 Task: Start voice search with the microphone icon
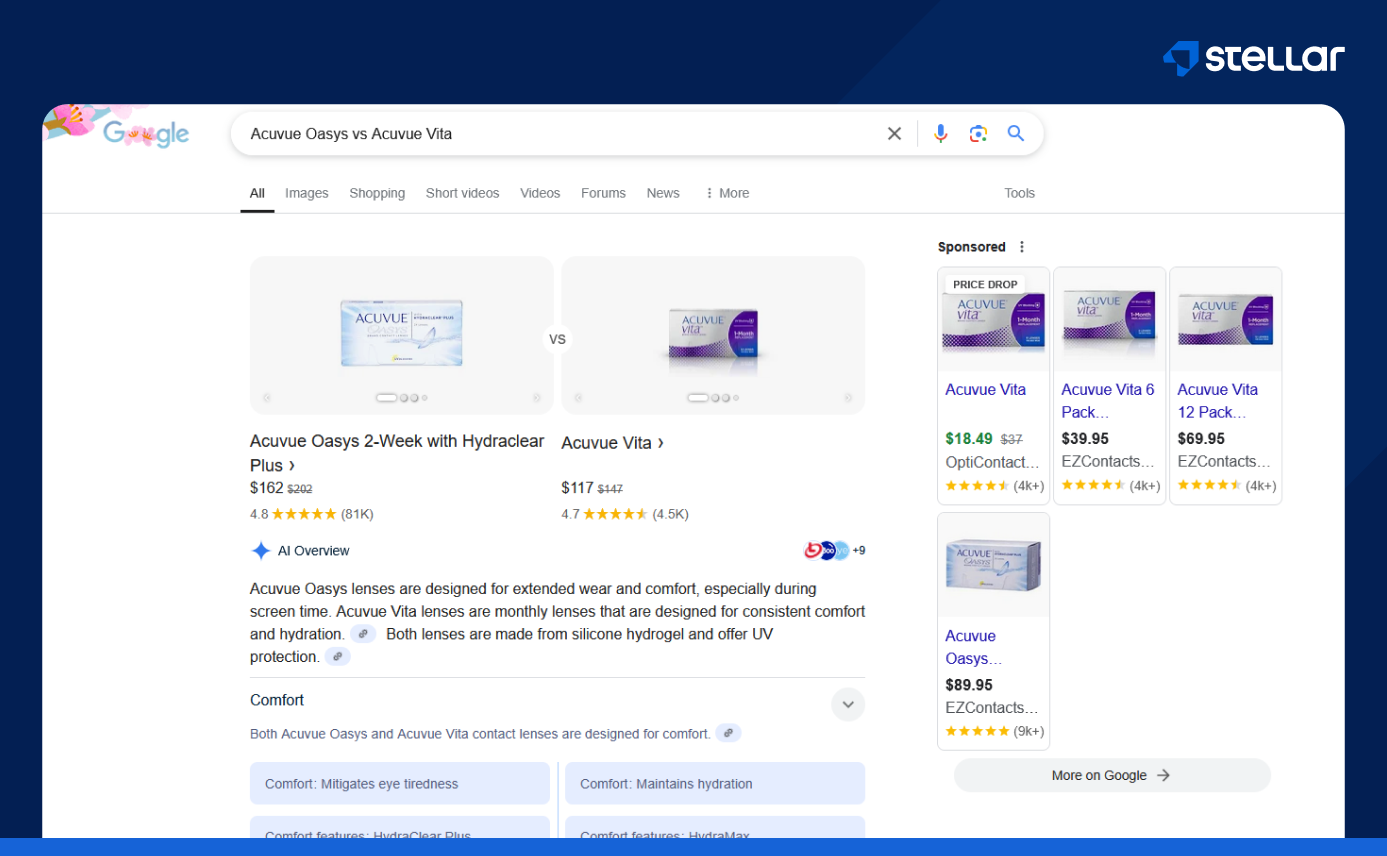940,134
